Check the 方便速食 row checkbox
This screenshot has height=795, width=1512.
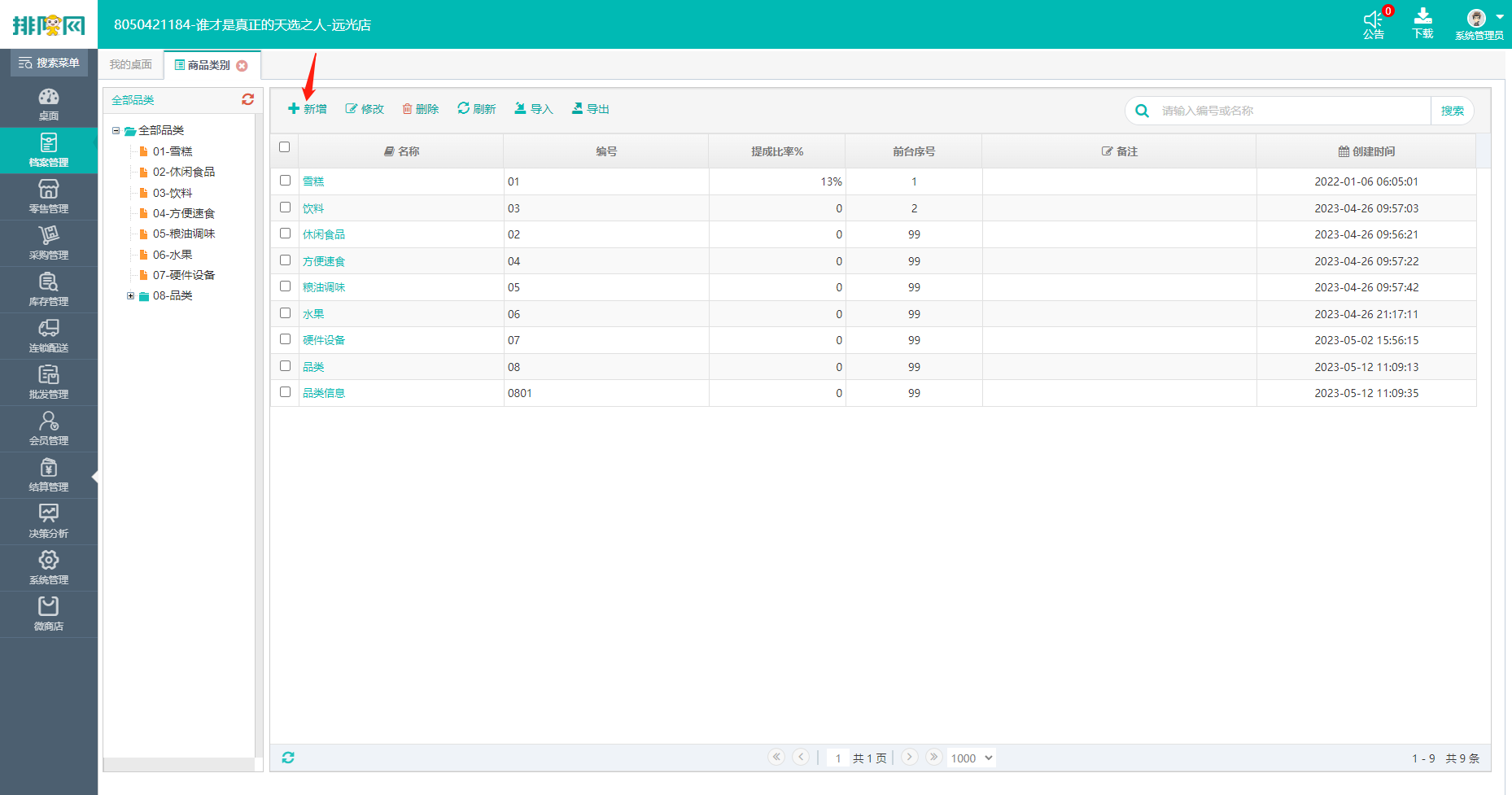tap(285, 260)
